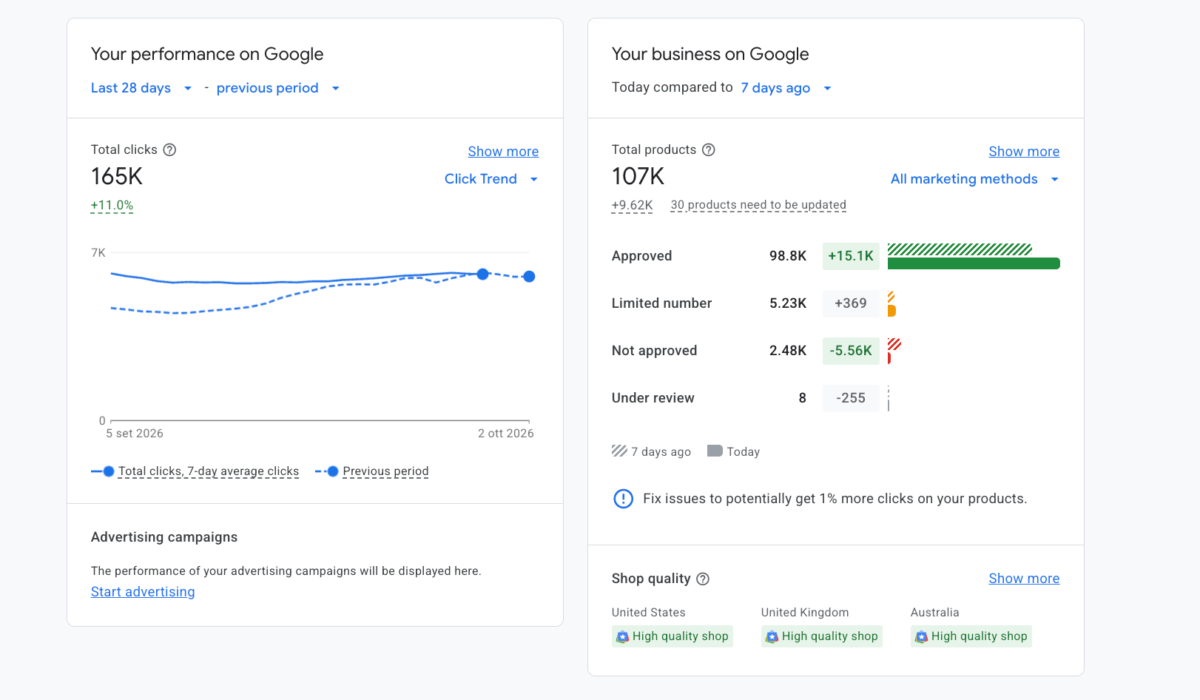Click United Kingdom High quality shop badge

[x=821, y=636]
